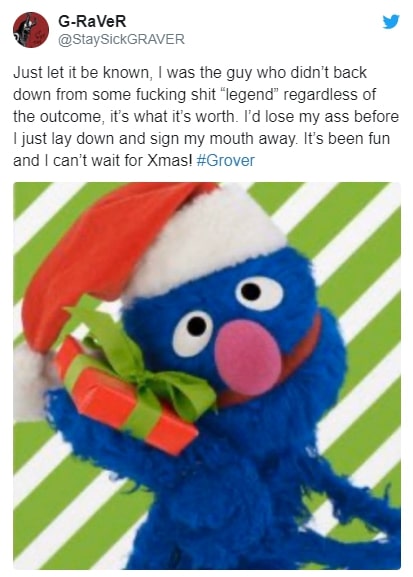
Task: Click the @StaySickGRAVER handle
Action: click(x=121, y=39)
